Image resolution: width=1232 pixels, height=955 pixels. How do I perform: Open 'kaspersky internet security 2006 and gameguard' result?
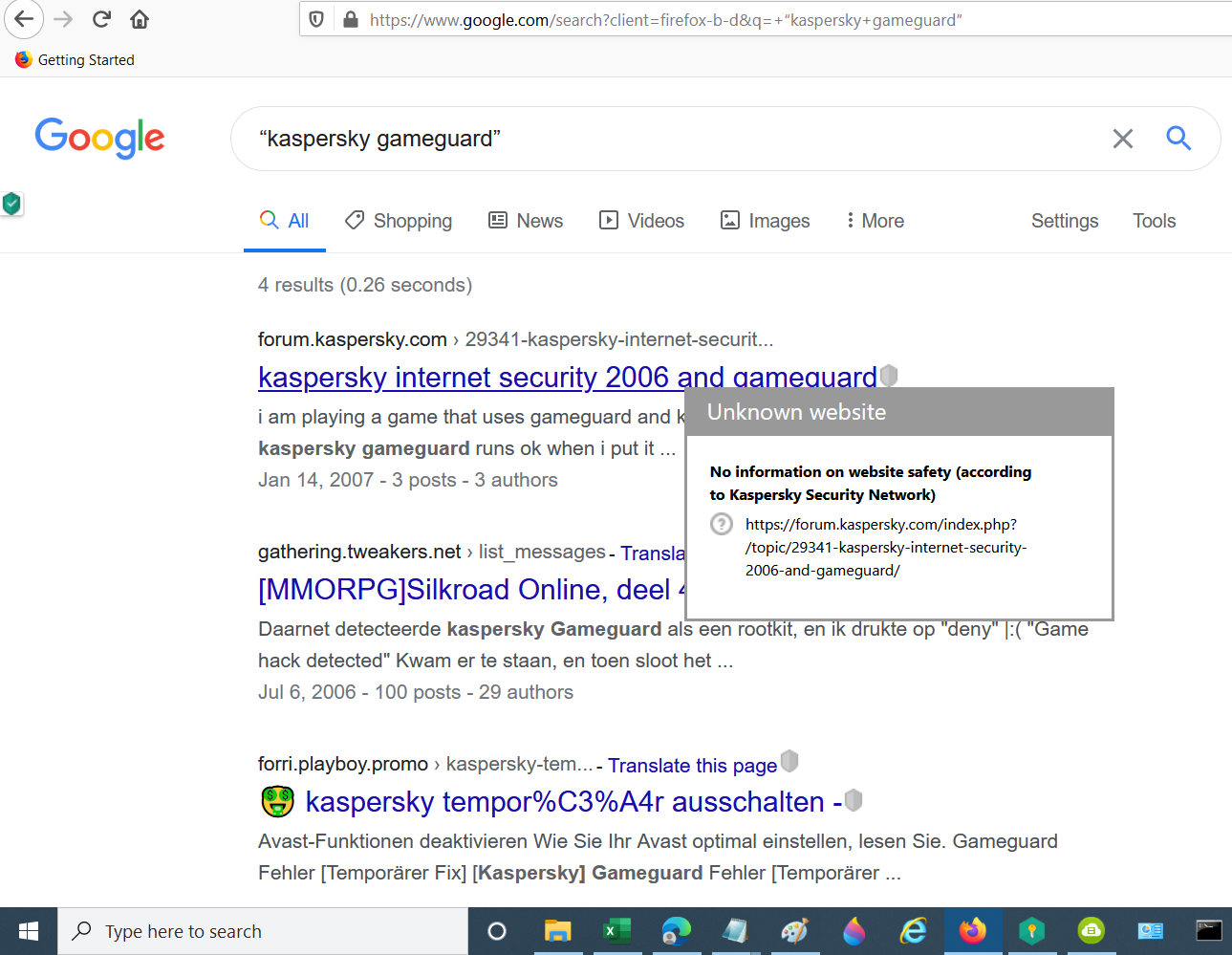567,378
